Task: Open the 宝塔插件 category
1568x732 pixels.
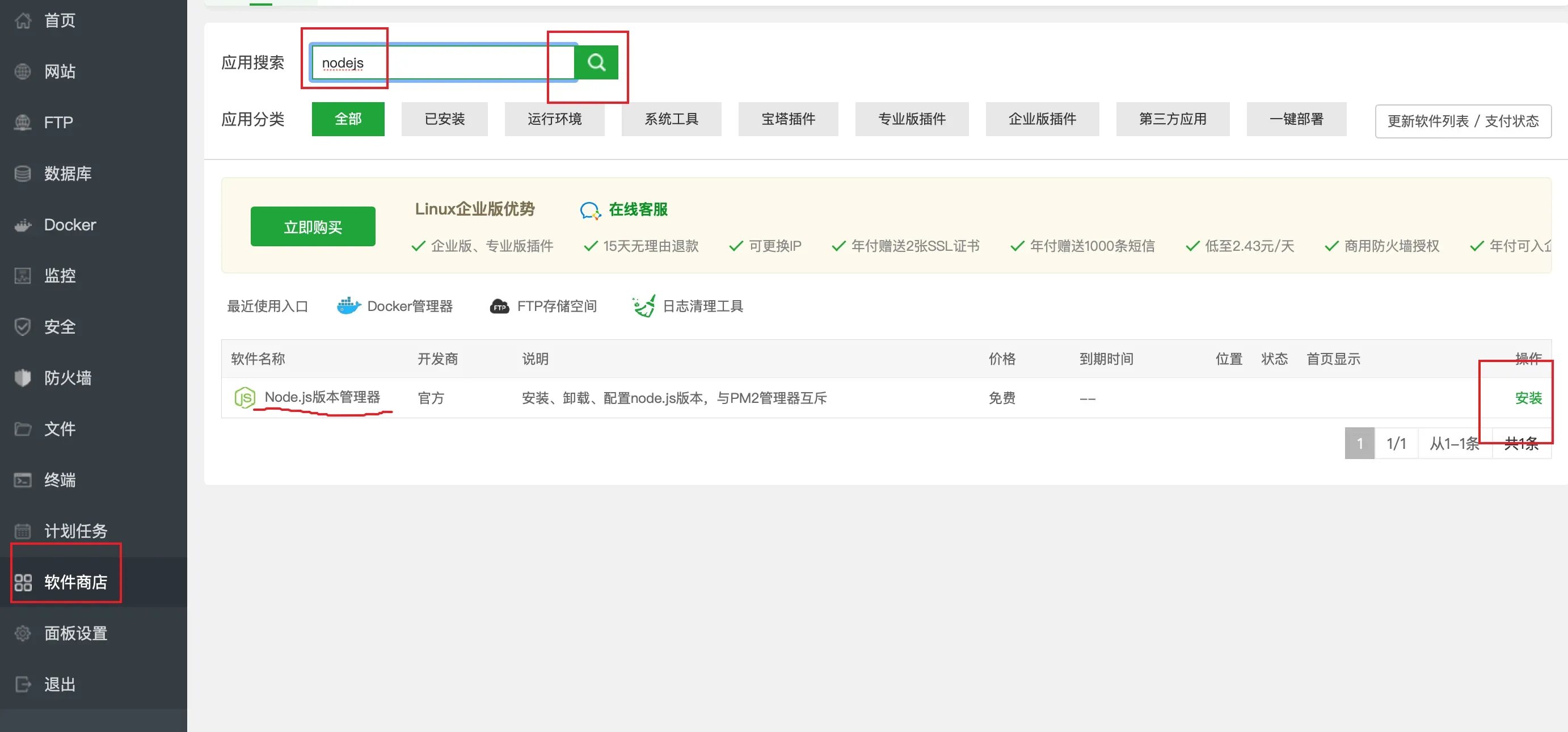Action: coord(789,119)
